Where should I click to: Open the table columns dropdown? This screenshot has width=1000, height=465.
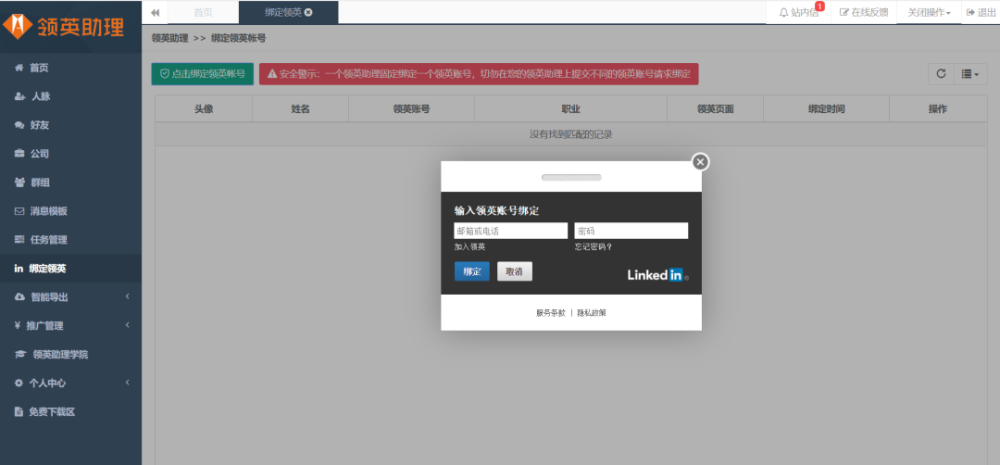[x=970, y=74]
